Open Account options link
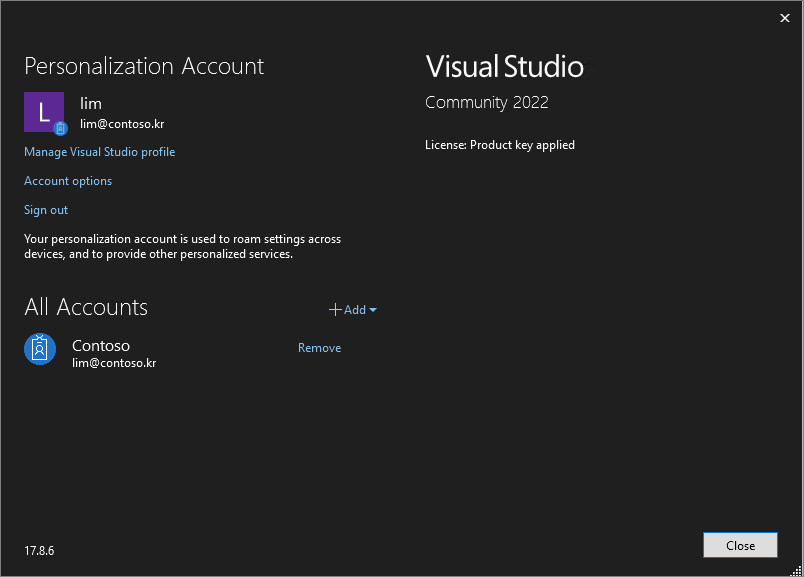This screenshot has height=577, width=804. tap(68, 181)
